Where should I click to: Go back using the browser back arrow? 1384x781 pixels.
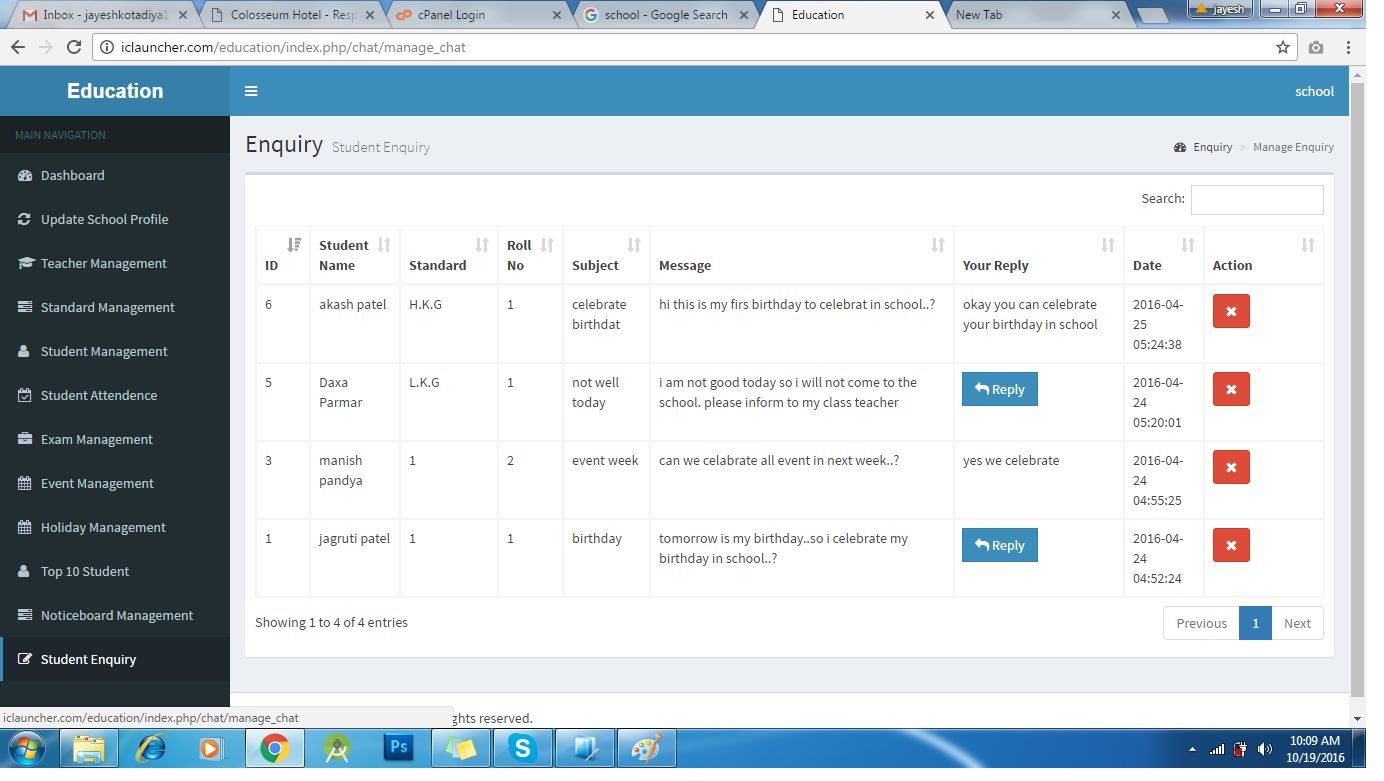(x=18, y=47)
